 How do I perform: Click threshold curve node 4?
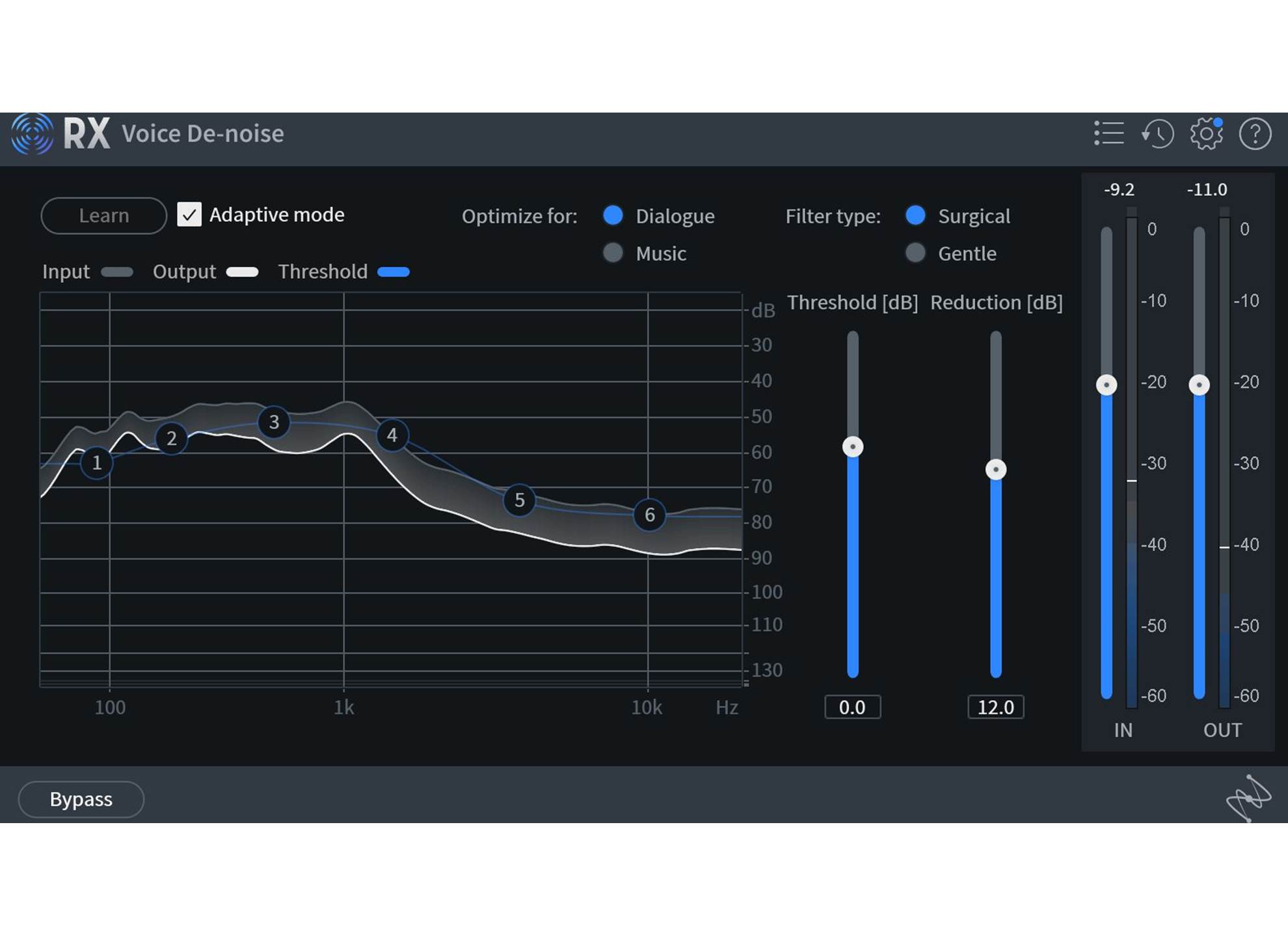pos(392,435)
